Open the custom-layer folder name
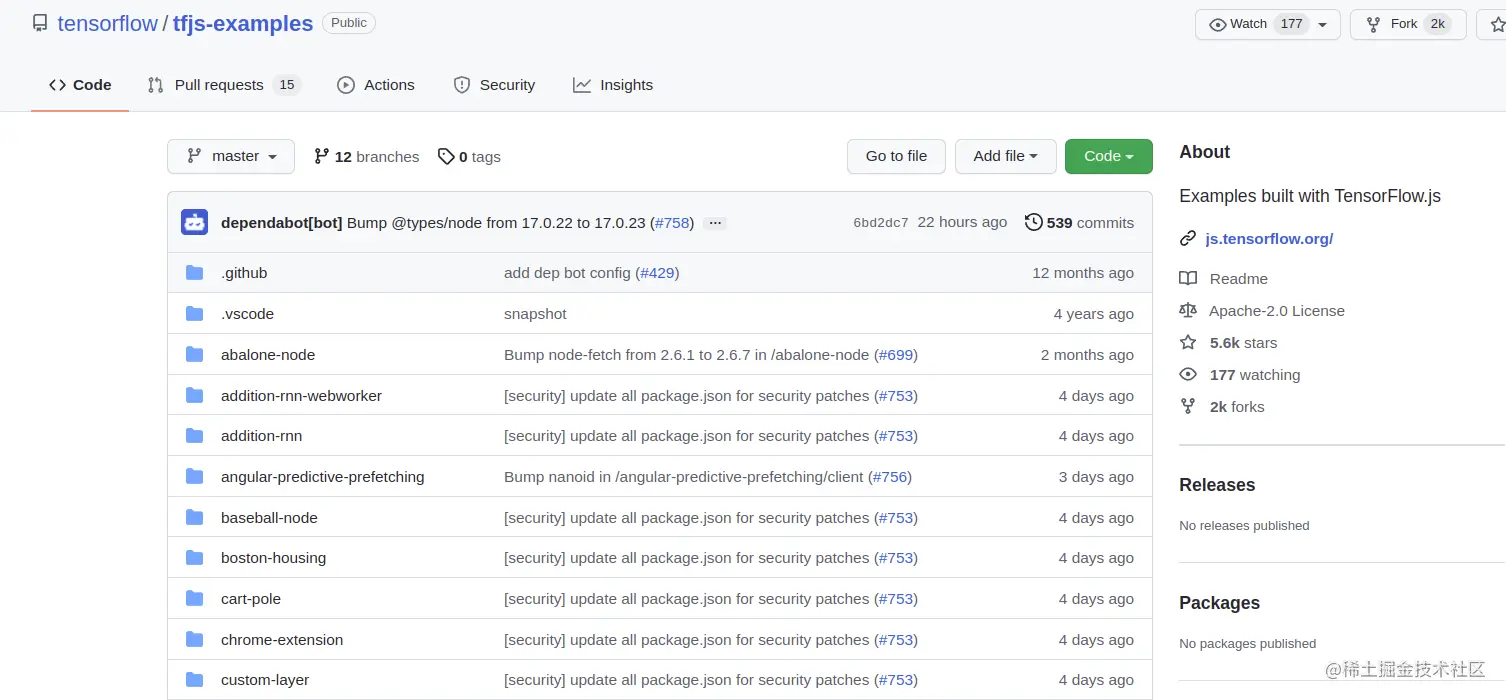 pos(265,680)
